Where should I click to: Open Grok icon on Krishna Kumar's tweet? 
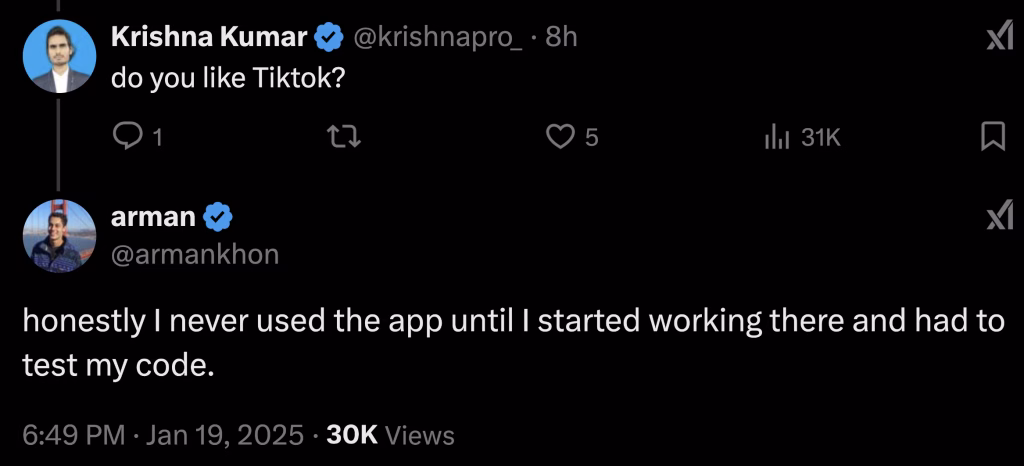999,38
